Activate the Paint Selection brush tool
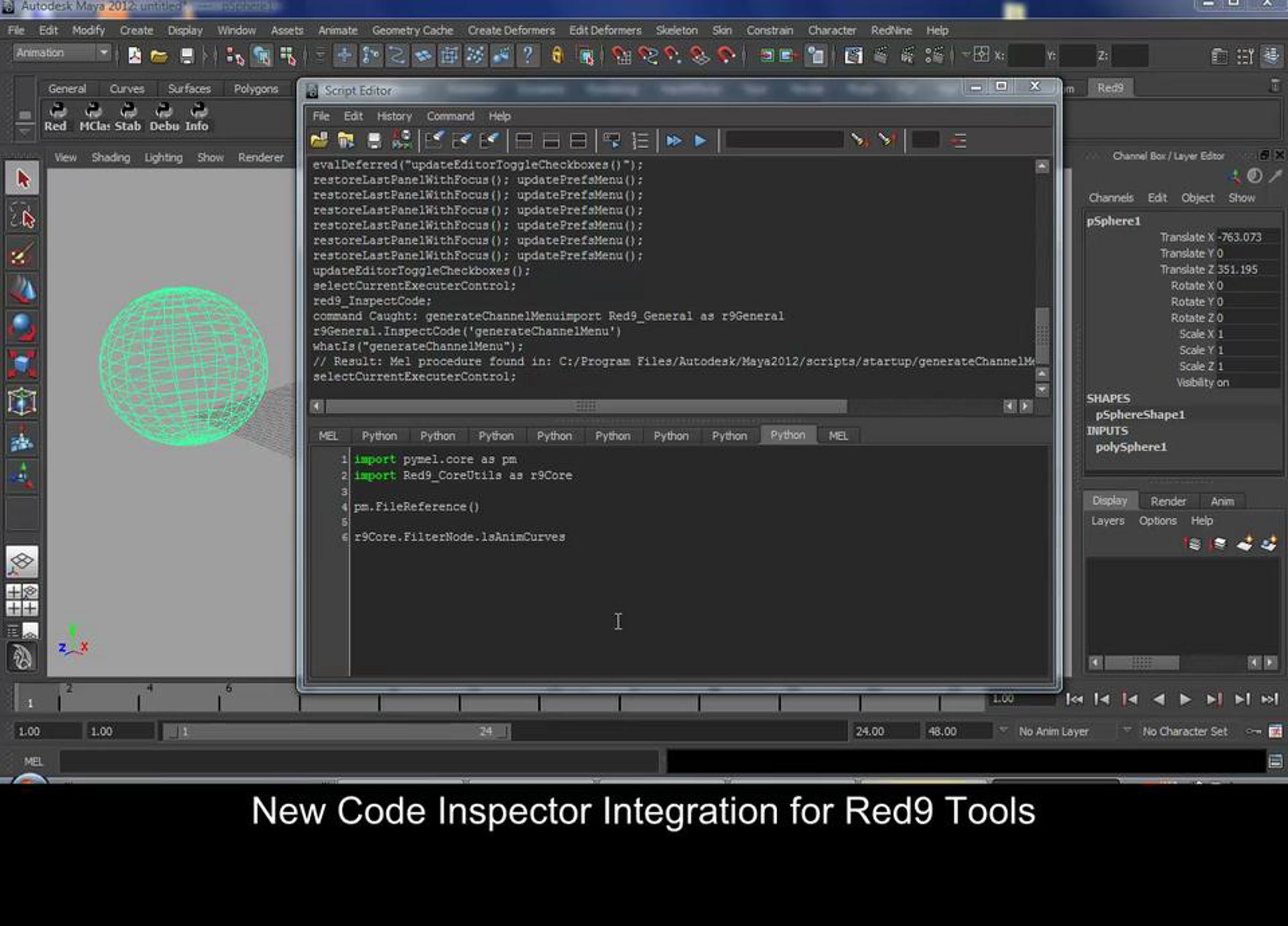Viewport: 1288px width, 926px height. 22,254
